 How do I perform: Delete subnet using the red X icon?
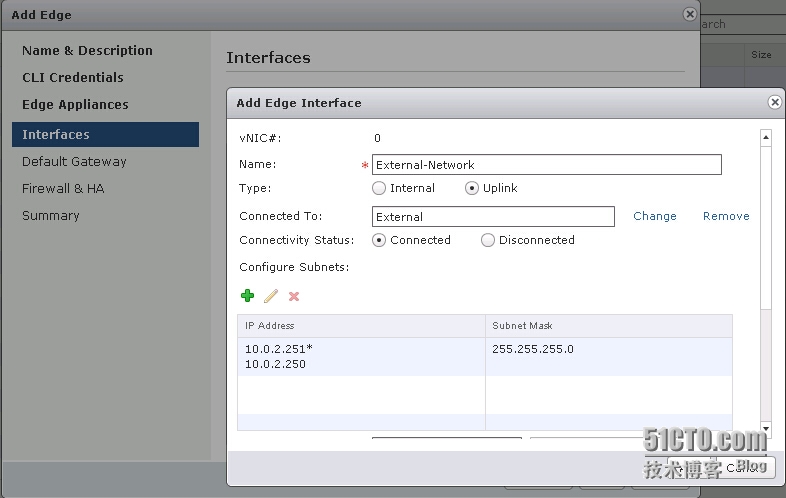294,296
